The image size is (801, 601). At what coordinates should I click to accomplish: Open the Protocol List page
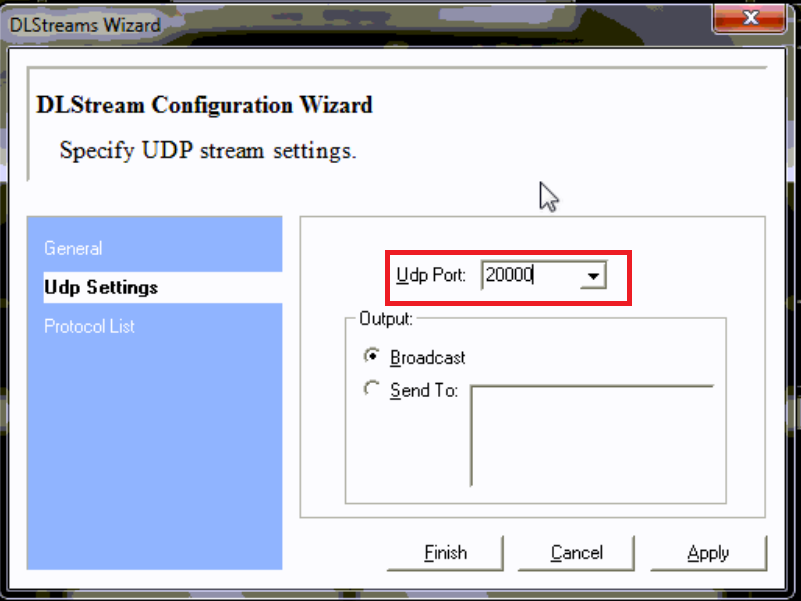click(x=90, y=326)
